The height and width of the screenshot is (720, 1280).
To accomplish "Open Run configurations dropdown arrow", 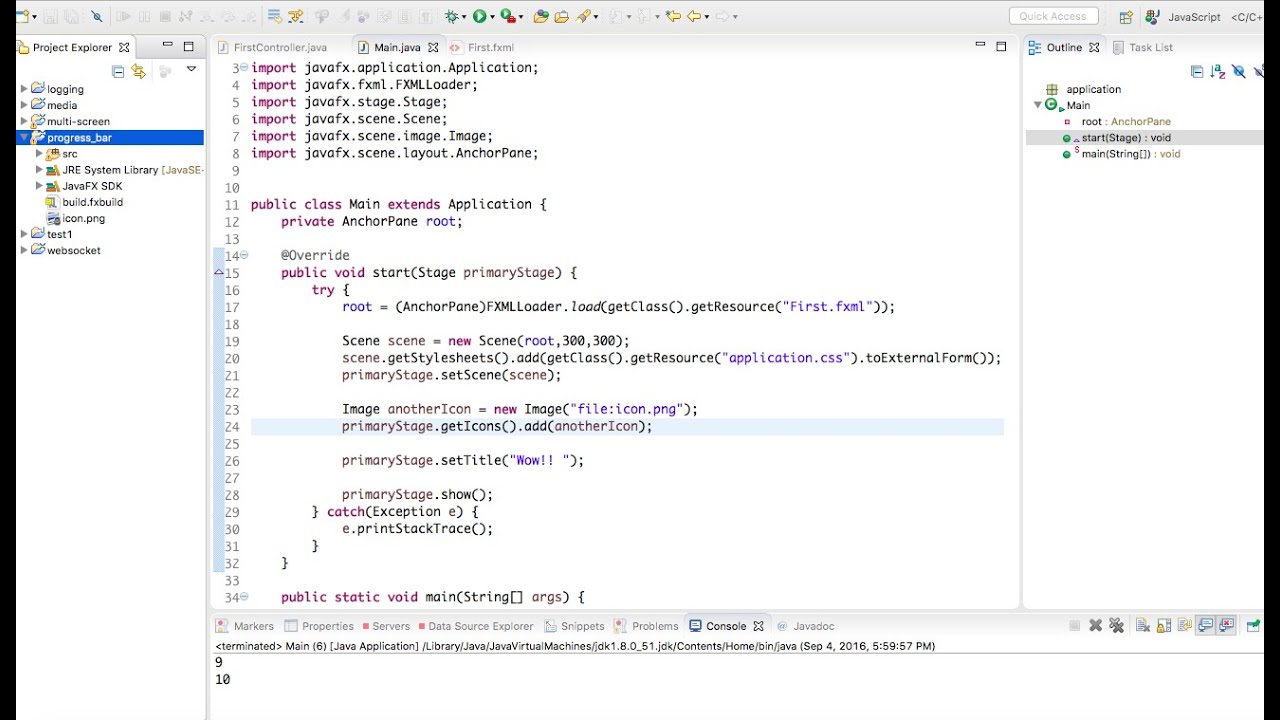I will [492, 17].
